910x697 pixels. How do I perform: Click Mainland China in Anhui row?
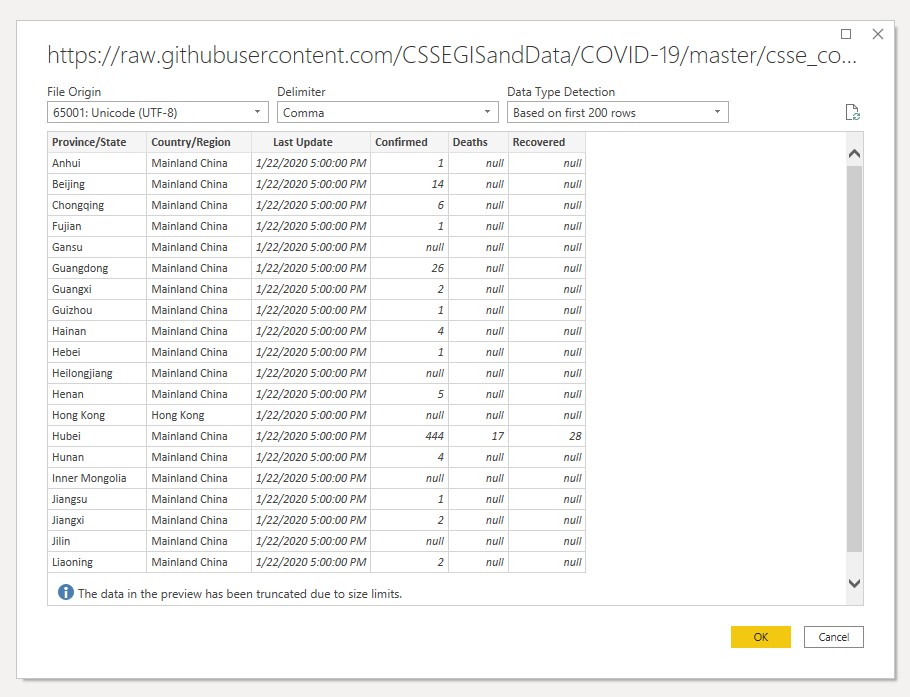tap(199, 163)
